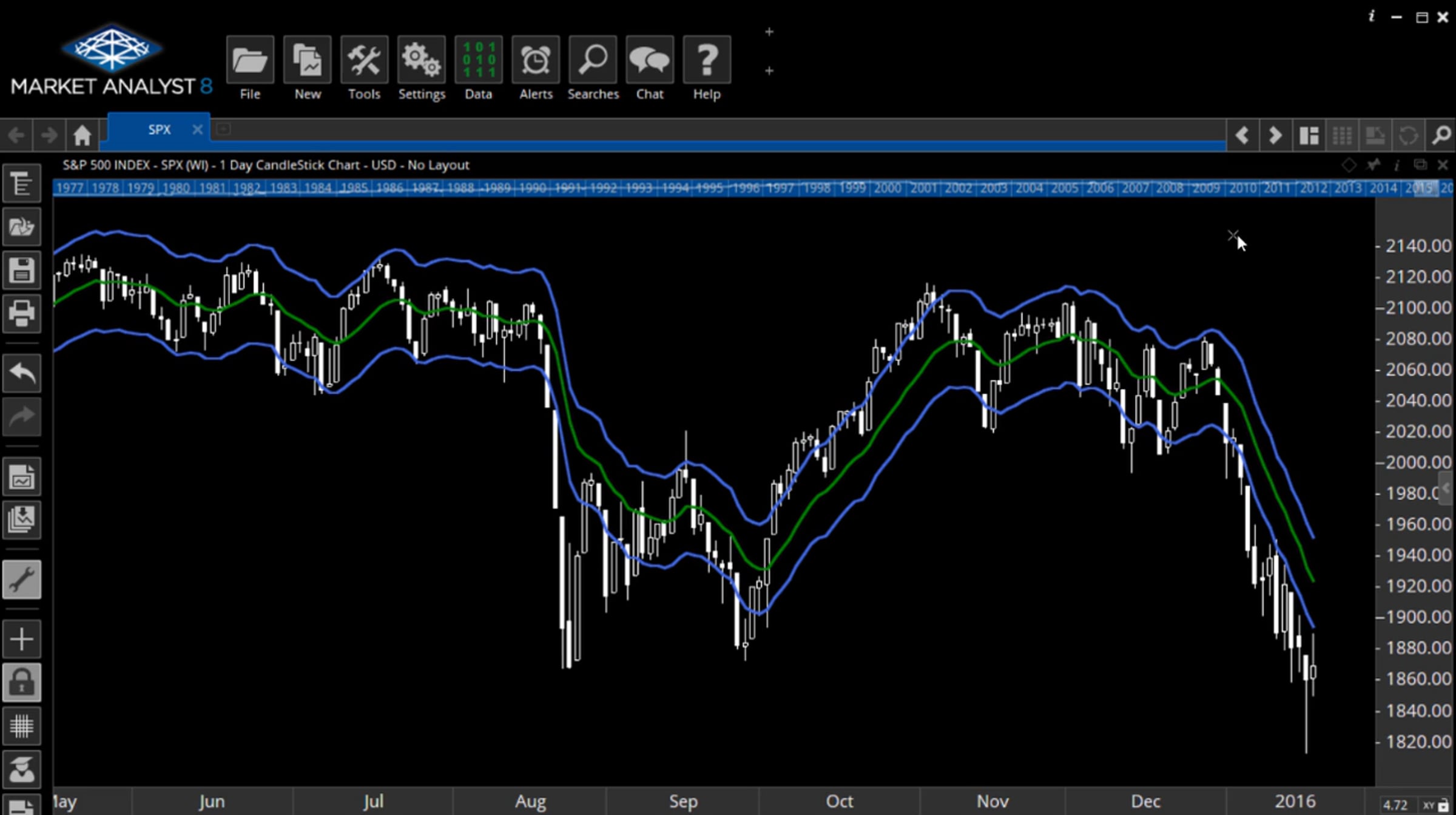Image resolution: width=1456 pixels, height=815 pixels.
Task: Click the home button in navigation bar
Action: 82,135
